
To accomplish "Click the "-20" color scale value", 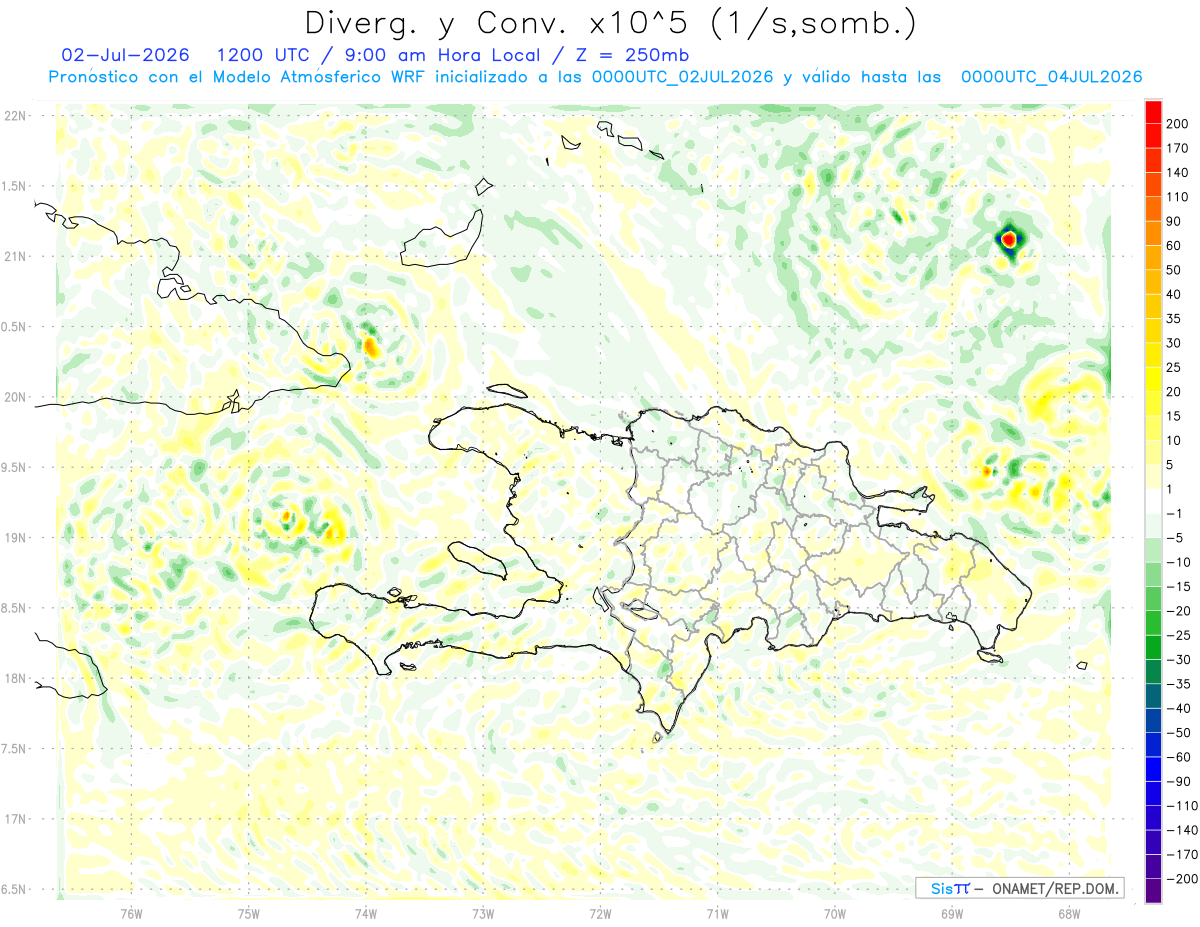I will 1178,611.
